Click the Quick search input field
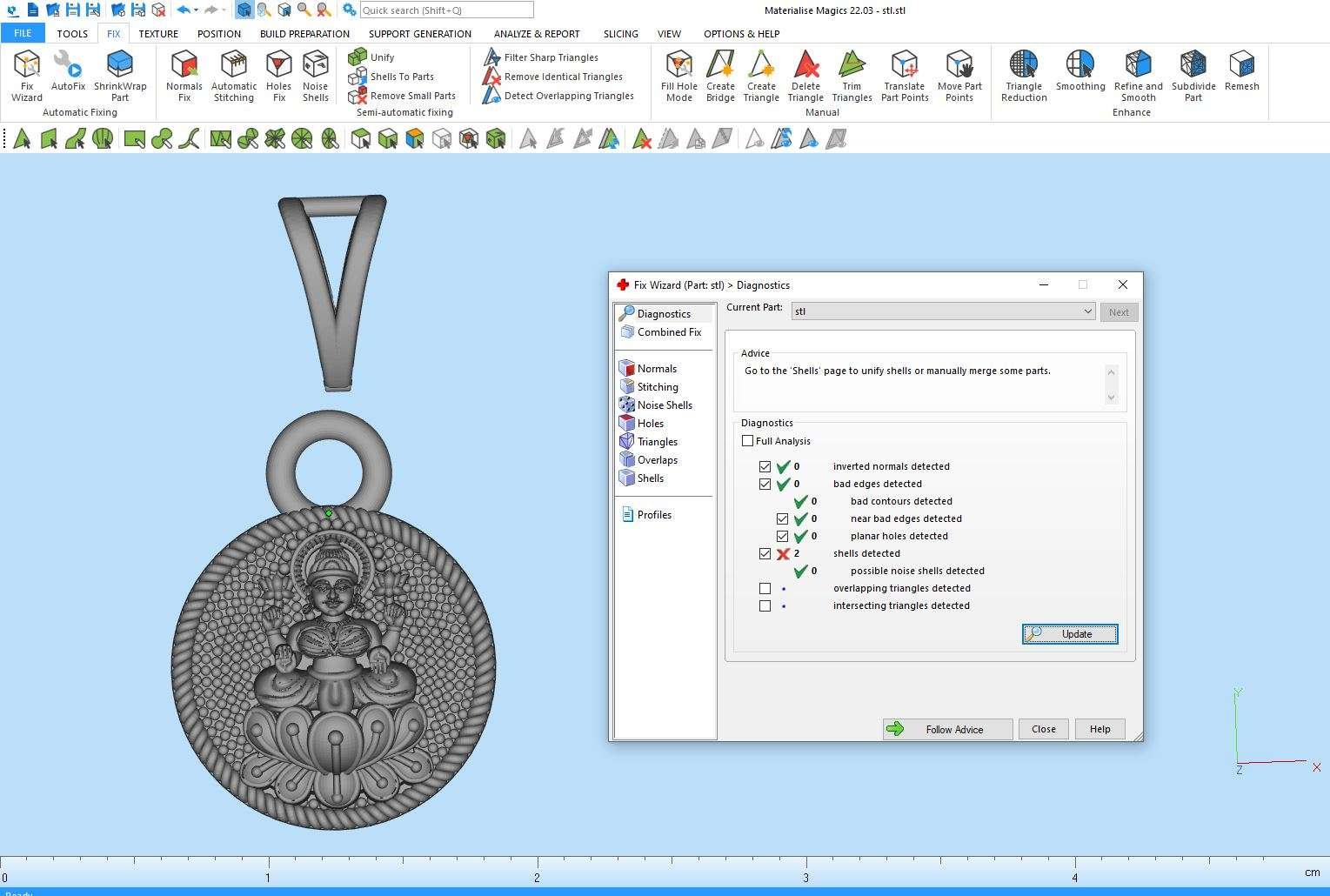 (x=445, y=10)
